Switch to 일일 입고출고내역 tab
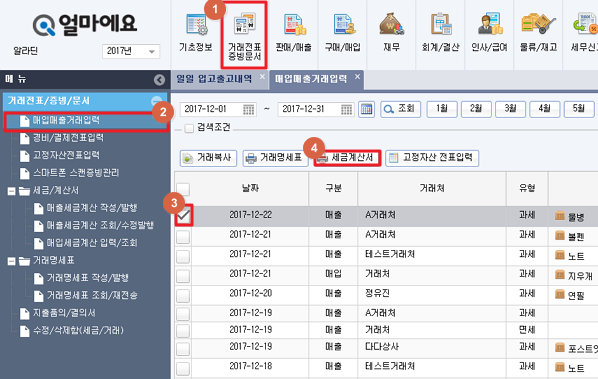Screen dimensions: 598x379 [x=214, y=79]
